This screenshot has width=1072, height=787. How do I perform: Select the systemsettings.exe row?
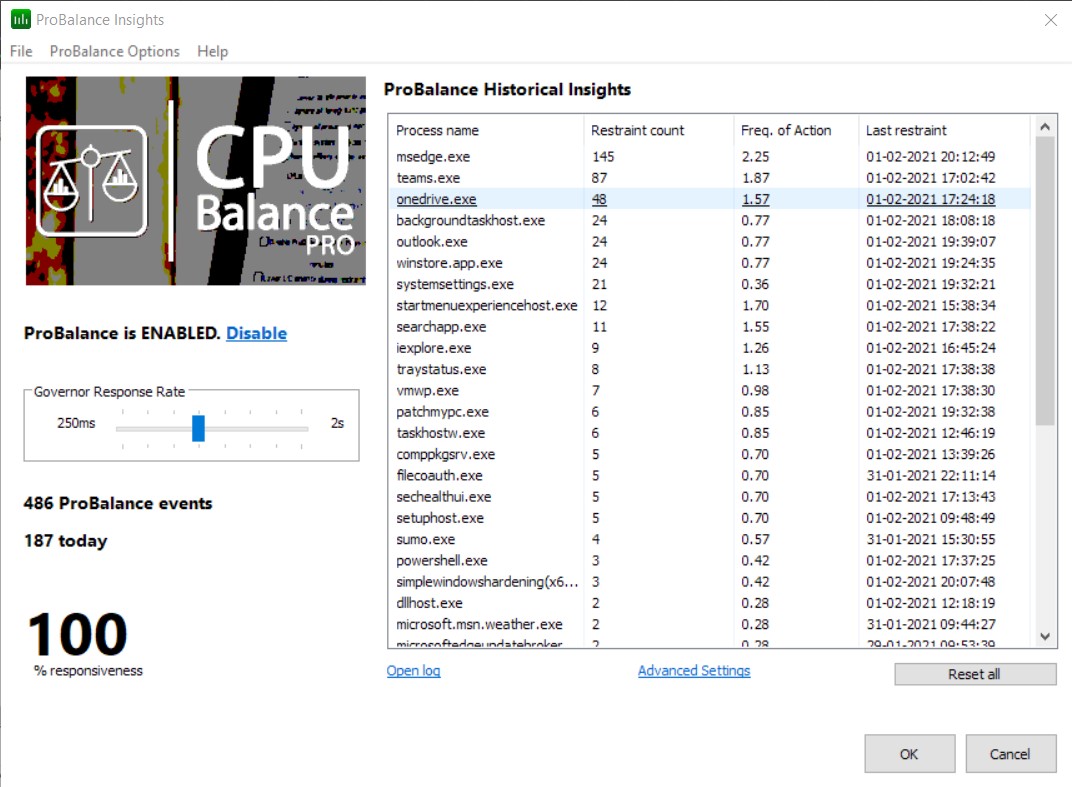point(710,284)
